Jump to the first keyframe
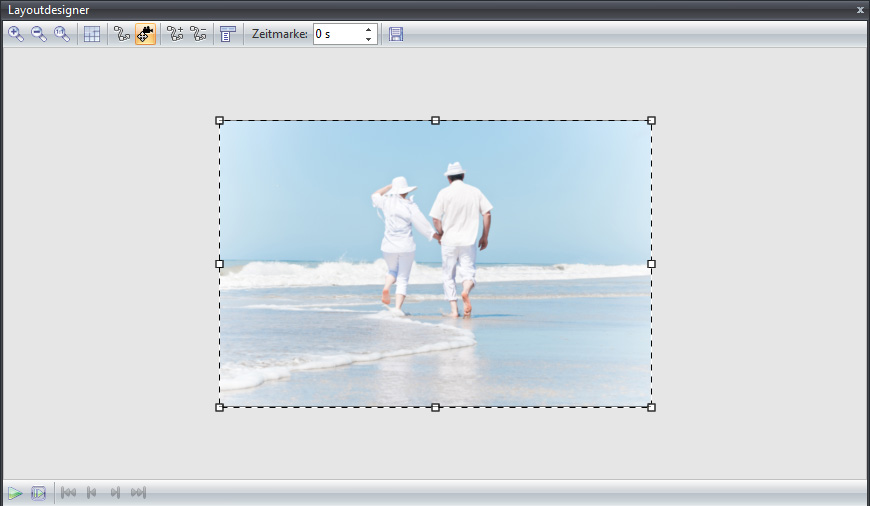The image size is (870, 506). pos(69,493)
